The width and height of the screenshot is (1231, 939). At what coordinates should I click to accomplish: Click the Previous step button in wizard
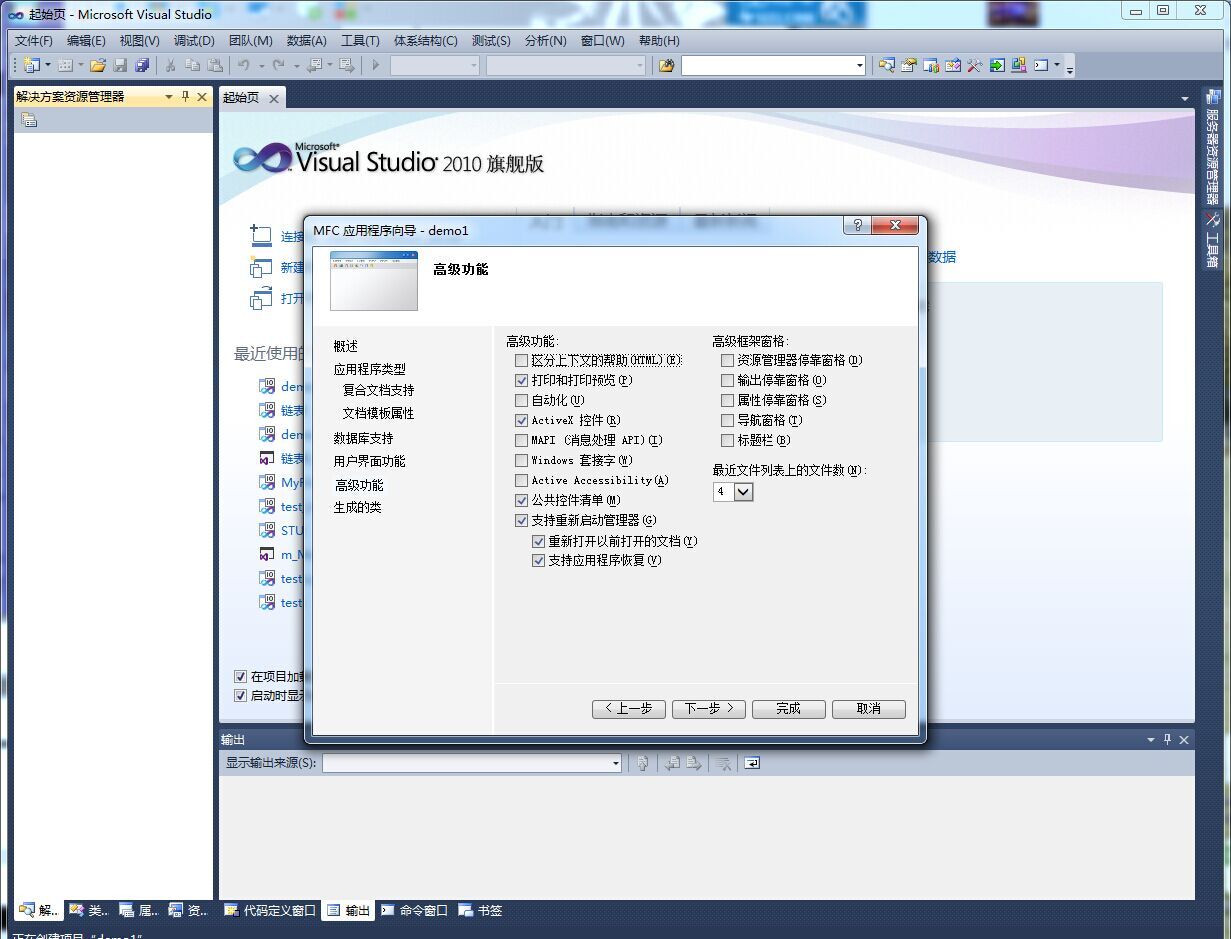629,708
